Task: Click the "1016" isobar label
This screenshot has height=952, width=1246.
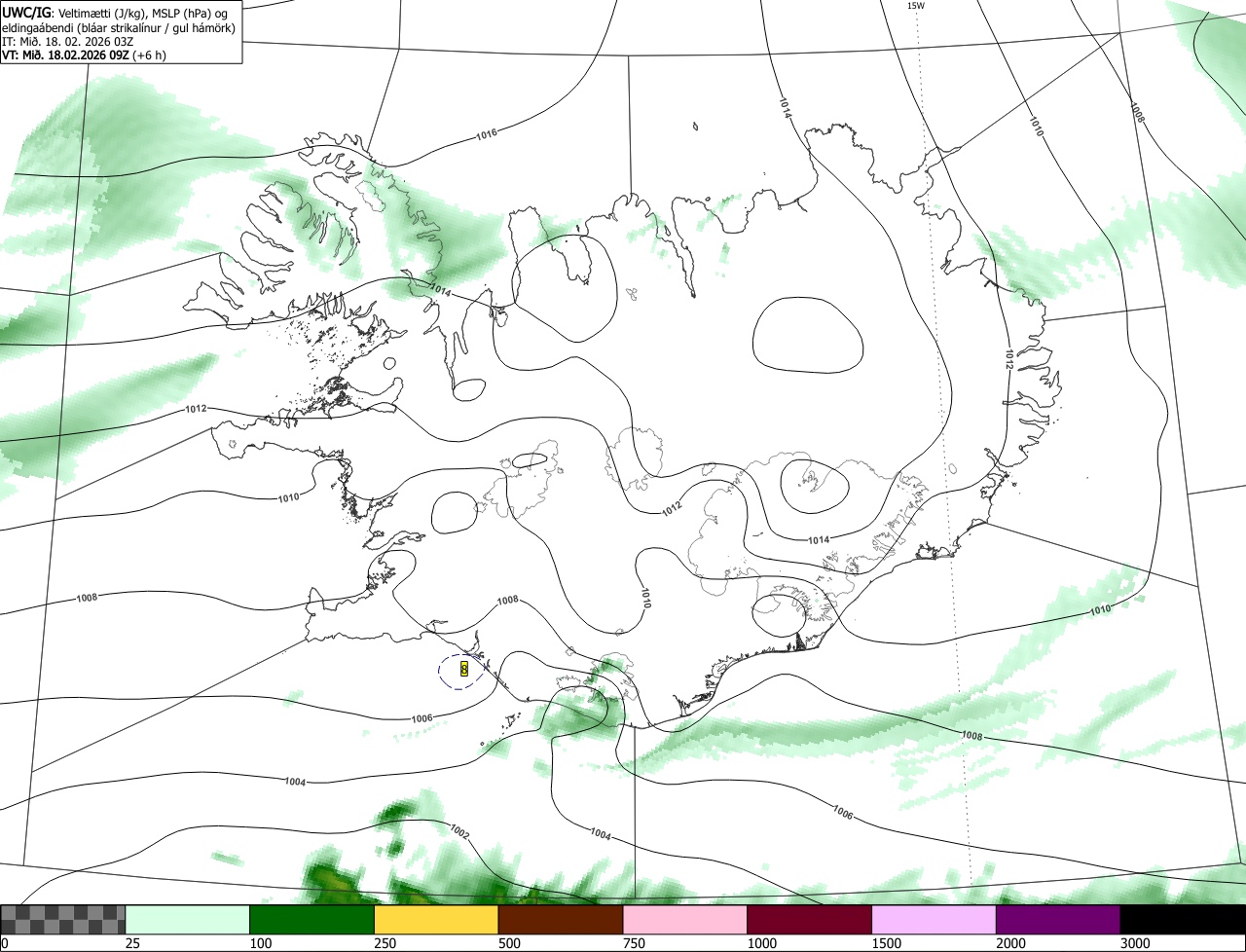Action: point(487,133)
